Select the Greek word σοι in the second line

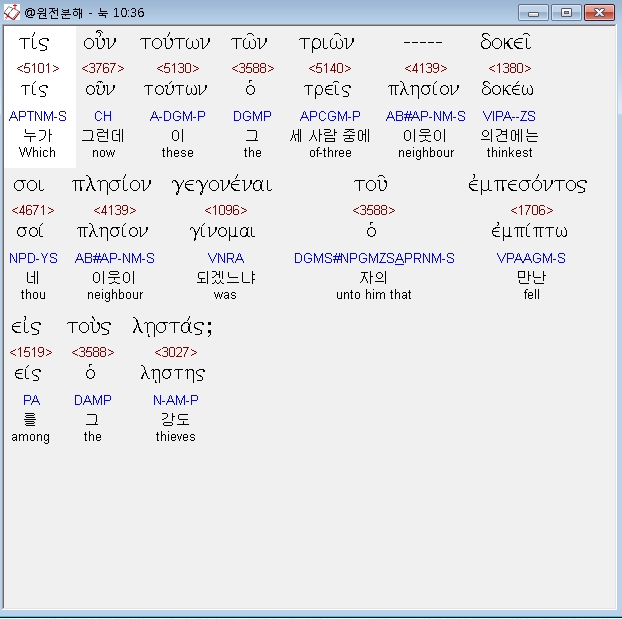click(29, 185)
